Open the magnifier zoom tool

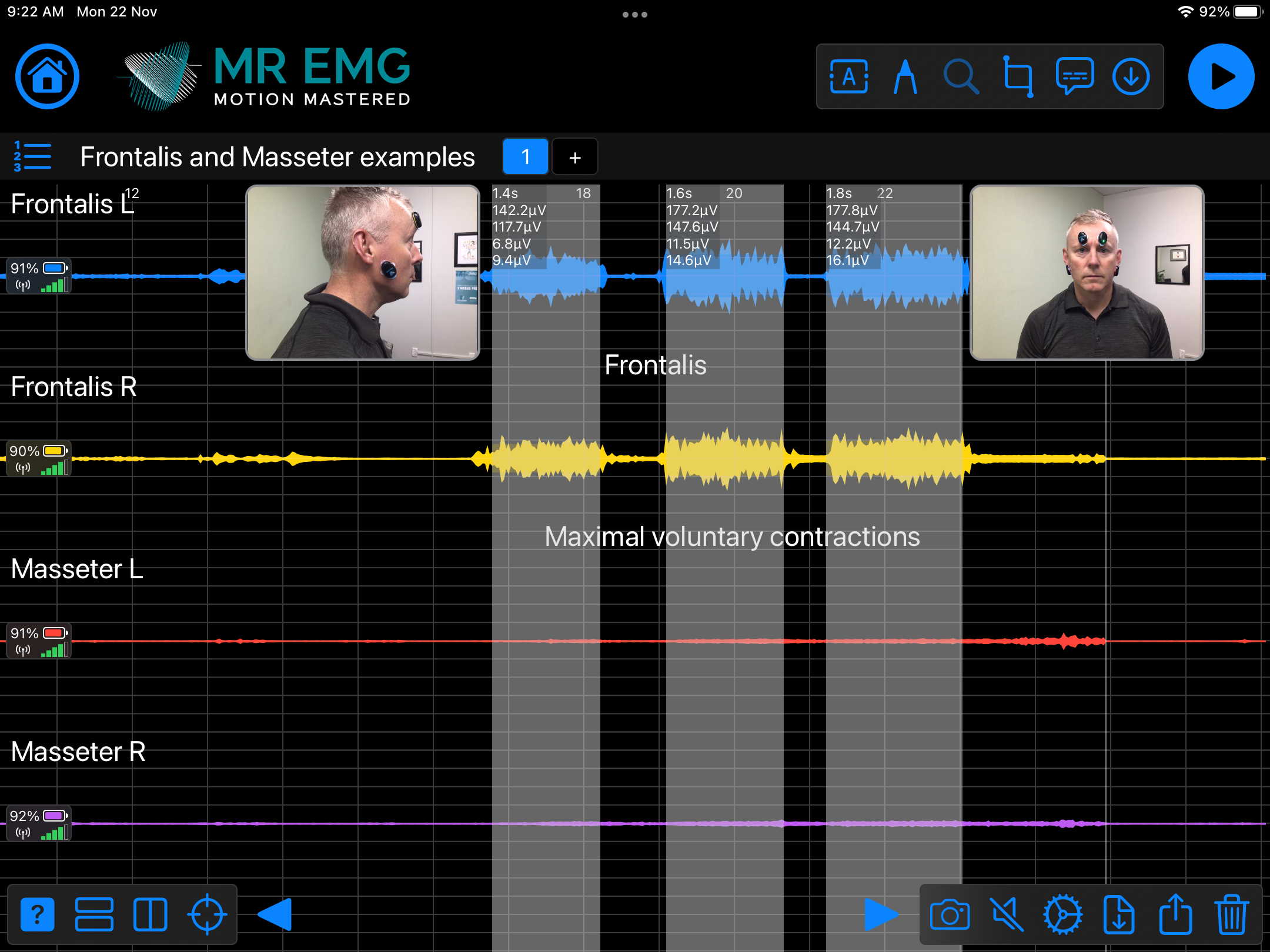(x=961, y=76)
